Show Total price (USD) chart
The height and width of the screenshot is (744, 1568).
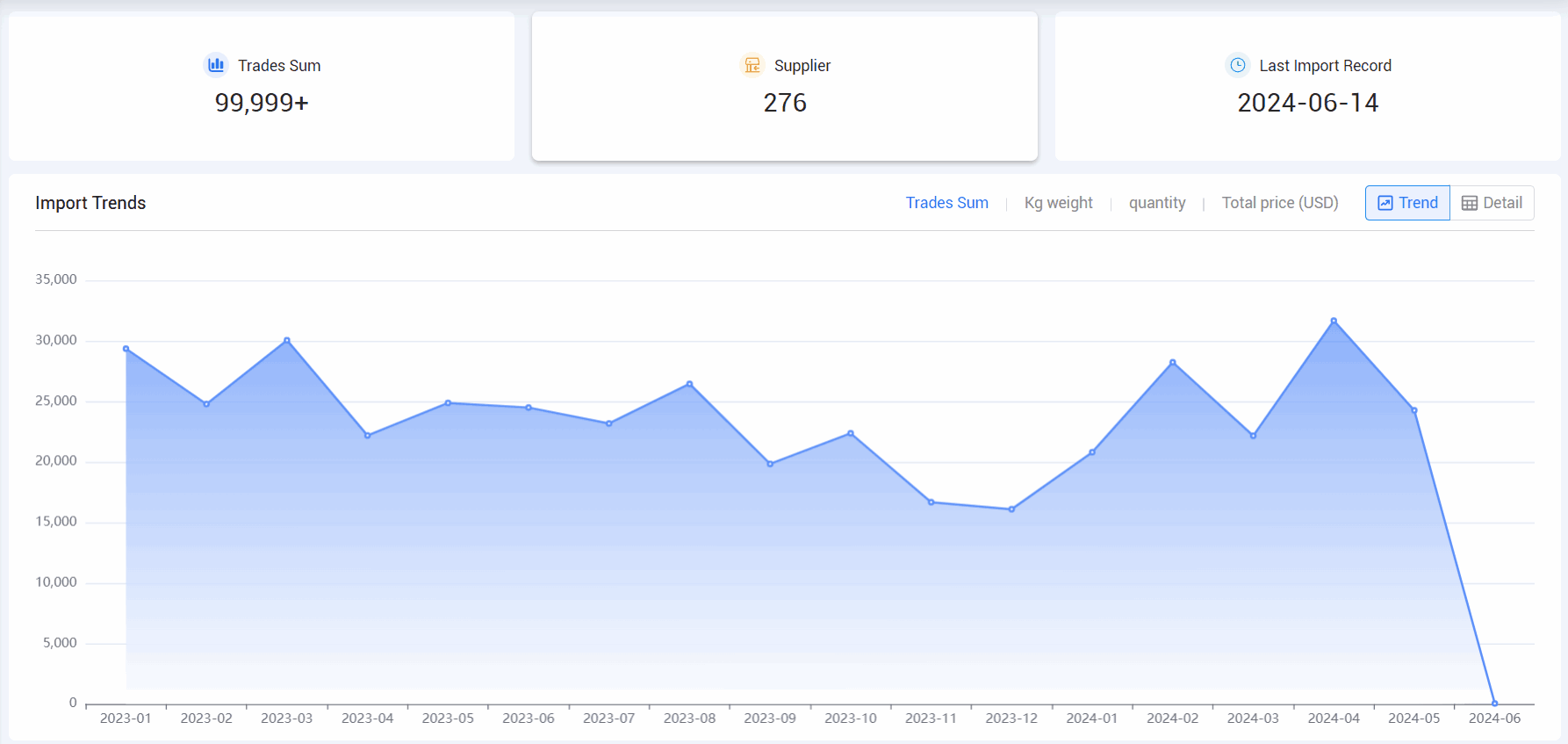point(1279,203)
